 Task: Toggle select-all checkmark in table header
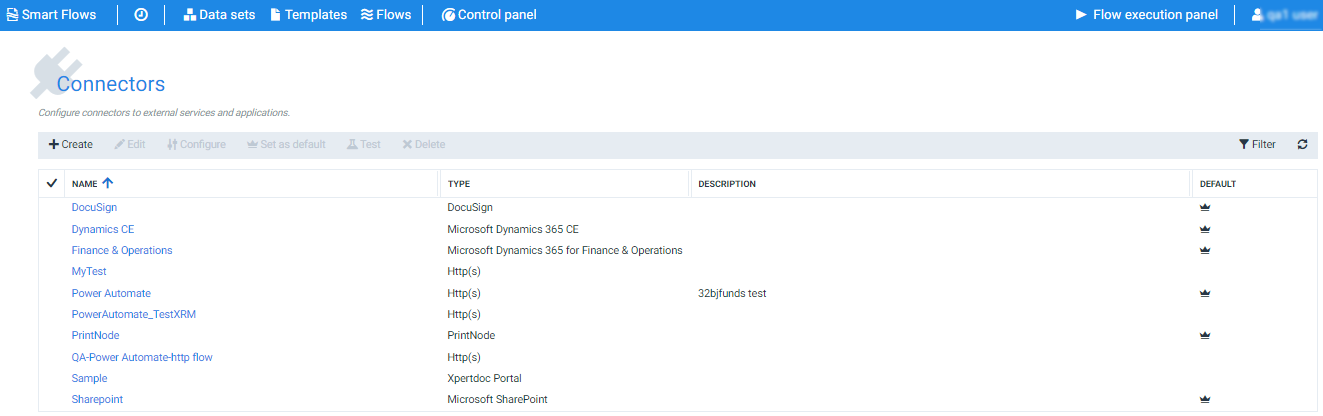[52, 184]
